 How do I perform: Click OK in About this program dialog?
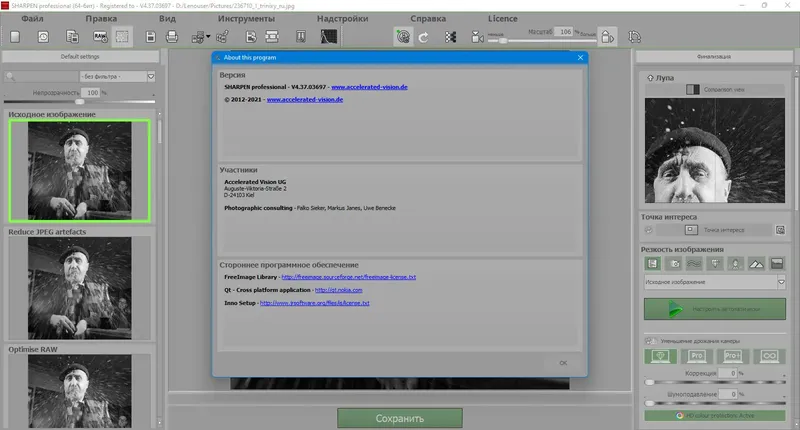tap(563, 363)
